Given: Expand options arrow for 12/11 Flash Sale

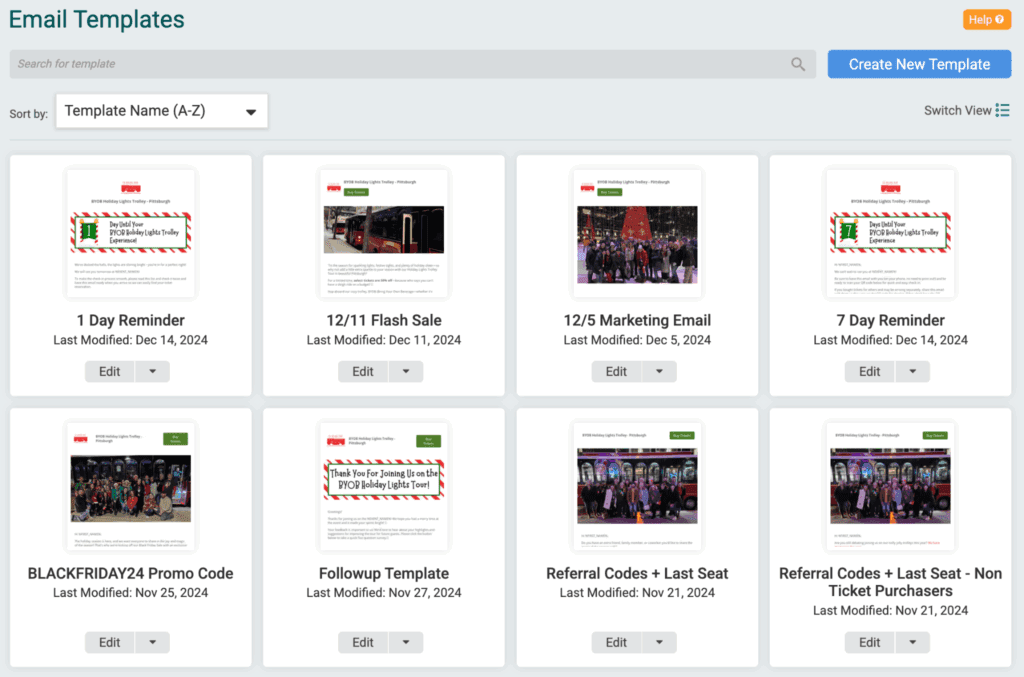Looking at the screenshot, I should (406, 371).
